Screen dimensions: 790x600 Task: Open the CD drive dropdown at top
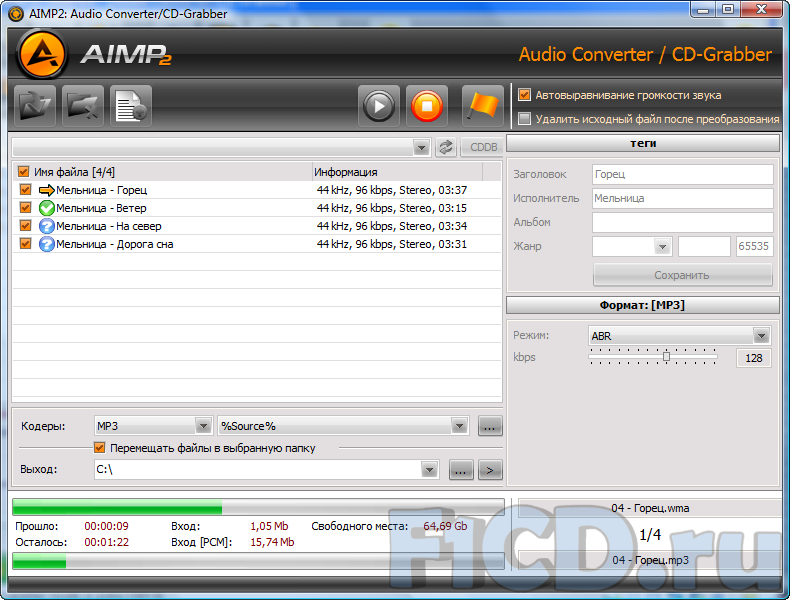point(421,148)
